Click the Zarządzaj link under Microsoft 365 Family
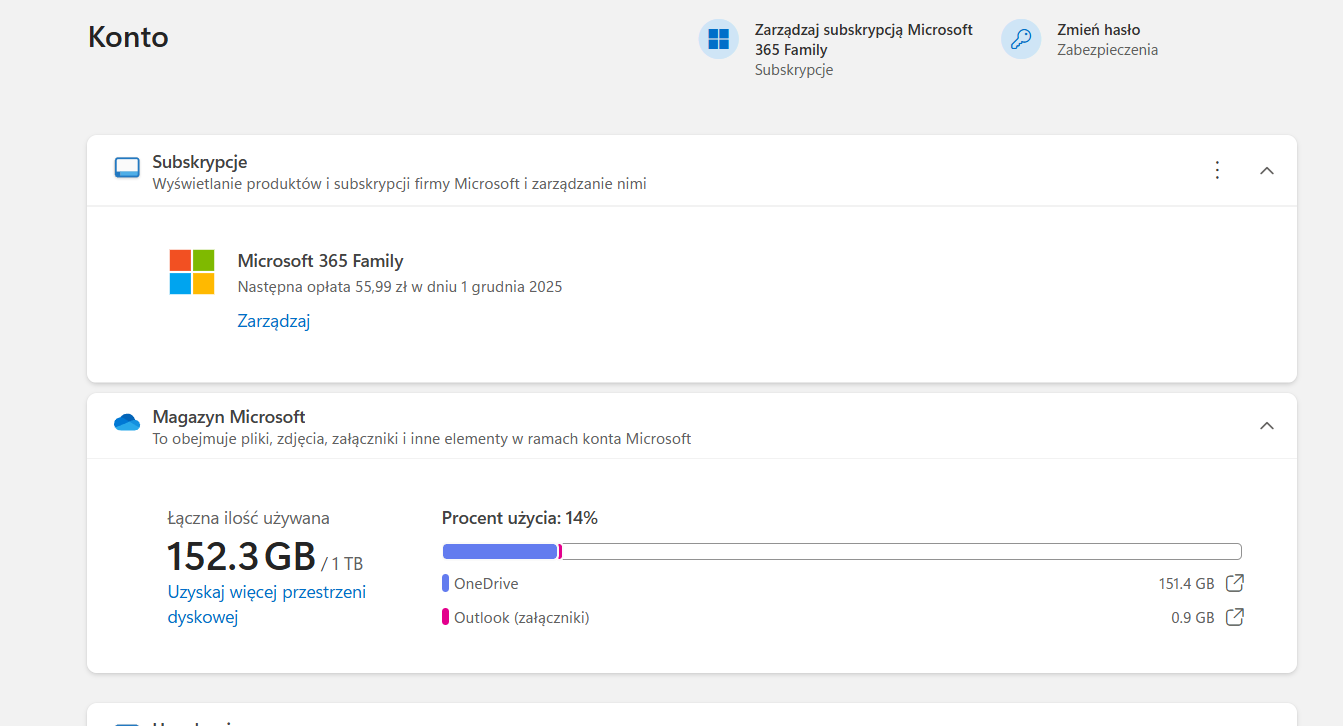 [274, 321]
